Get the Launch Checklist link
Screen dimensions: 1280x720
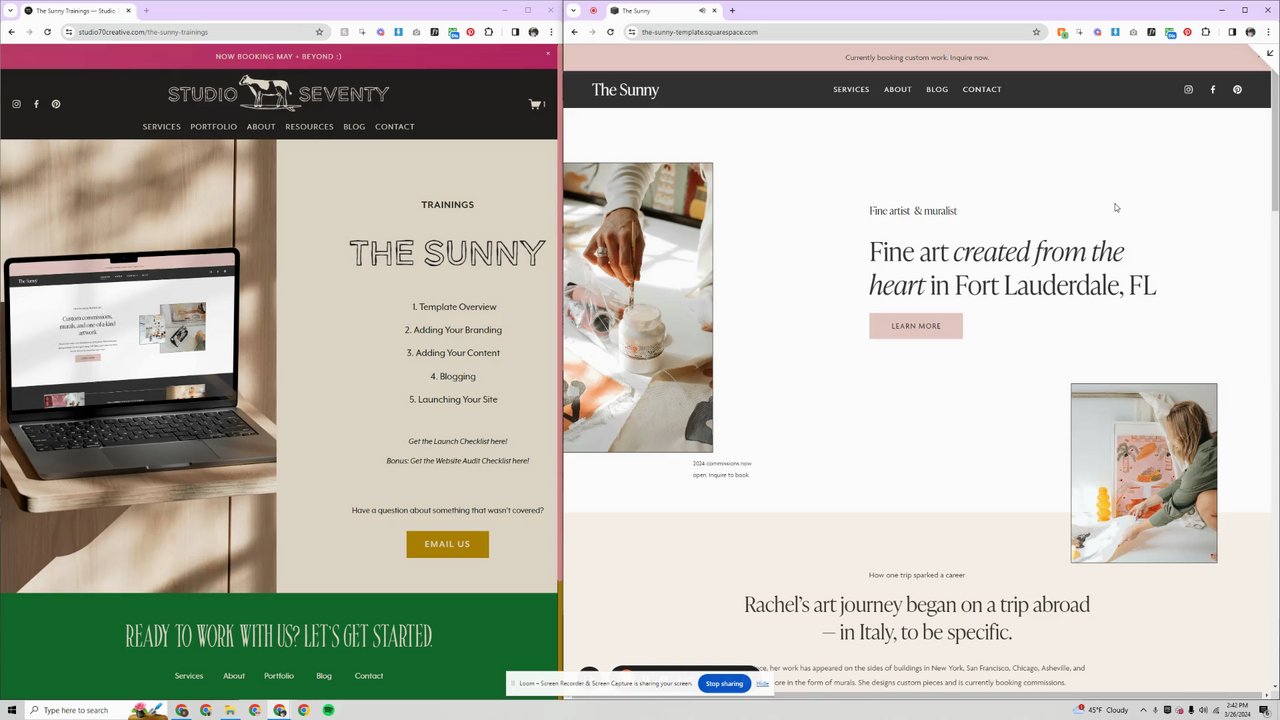coord(457,441)
